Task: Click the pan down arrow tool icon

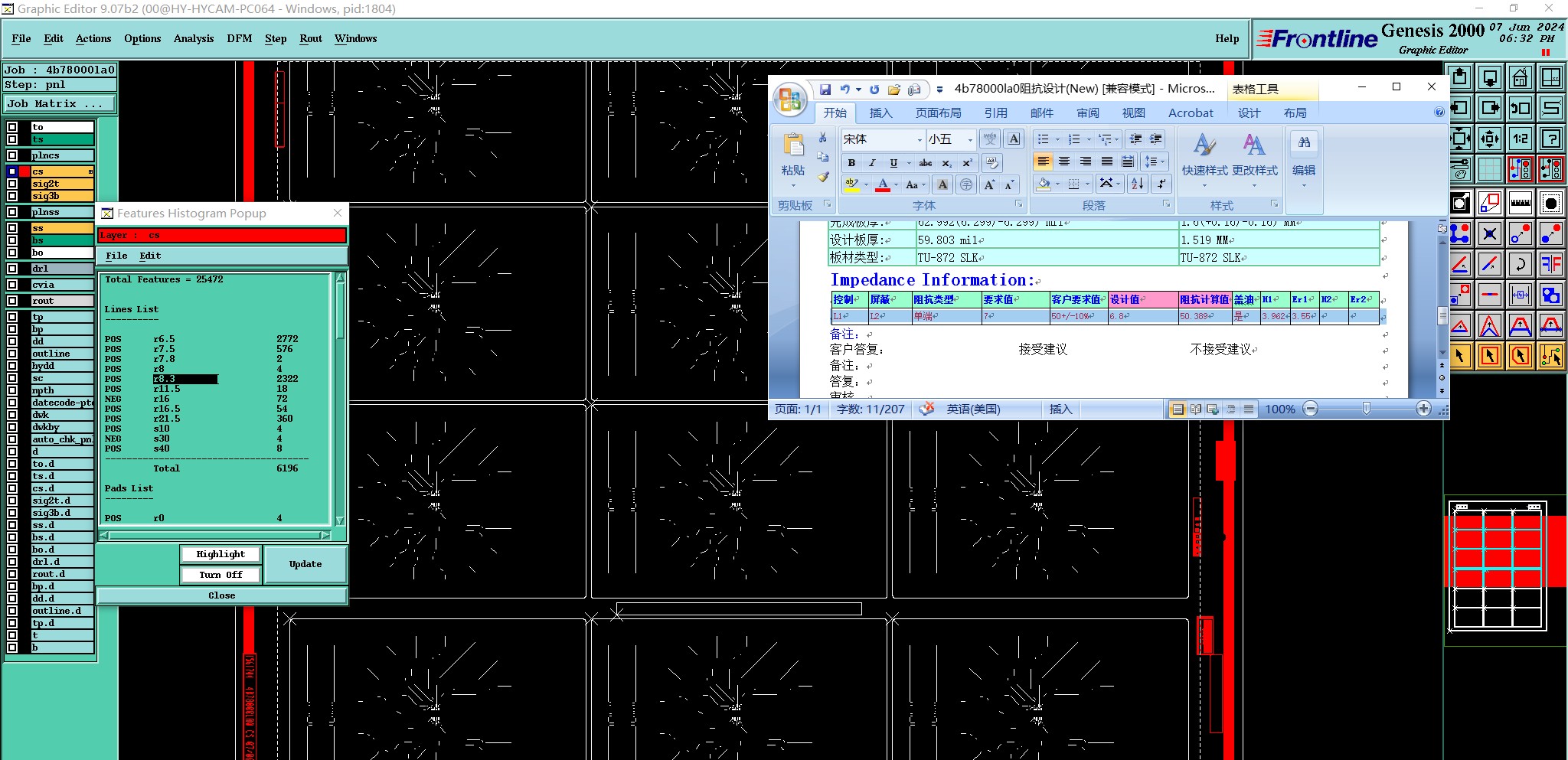Action: pyautogui.click(x=1490, y=77)
